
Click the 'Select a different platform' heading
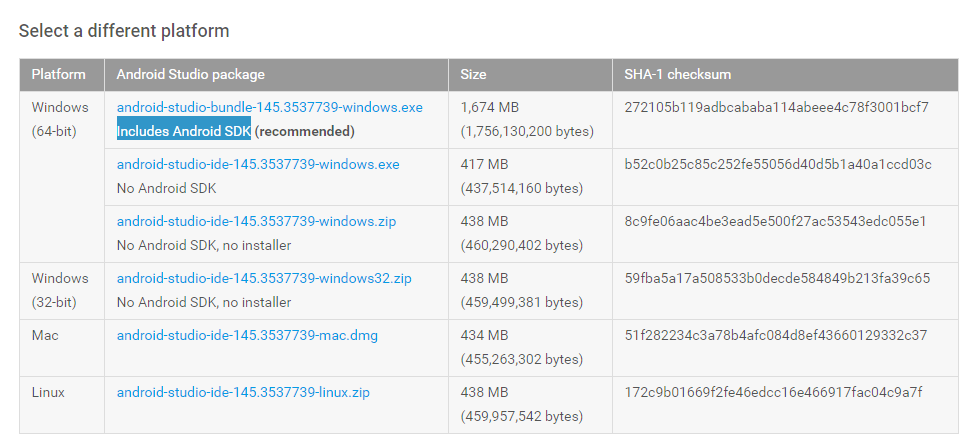[x=124, y=31]
